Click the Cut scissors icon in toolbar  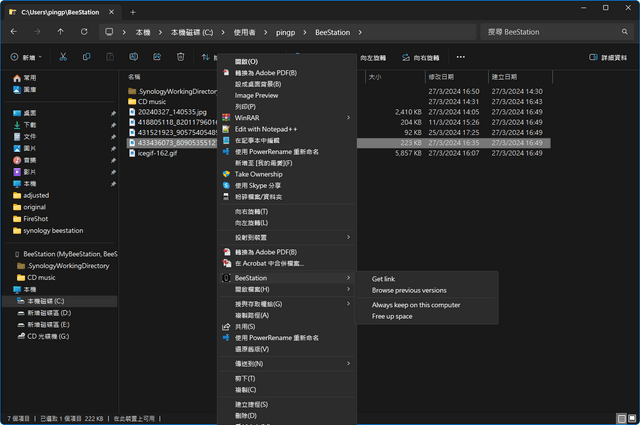pyautogui.click(x=63, y=57)
